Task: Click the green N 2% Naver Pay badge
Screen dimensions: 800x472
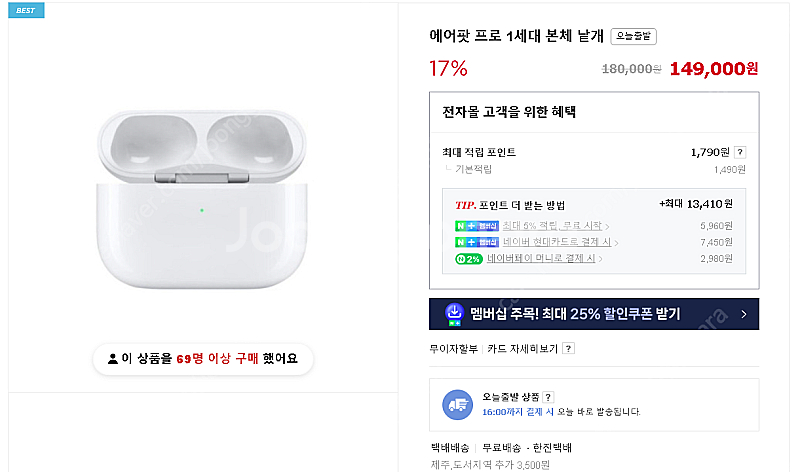Action: point(468,259)
